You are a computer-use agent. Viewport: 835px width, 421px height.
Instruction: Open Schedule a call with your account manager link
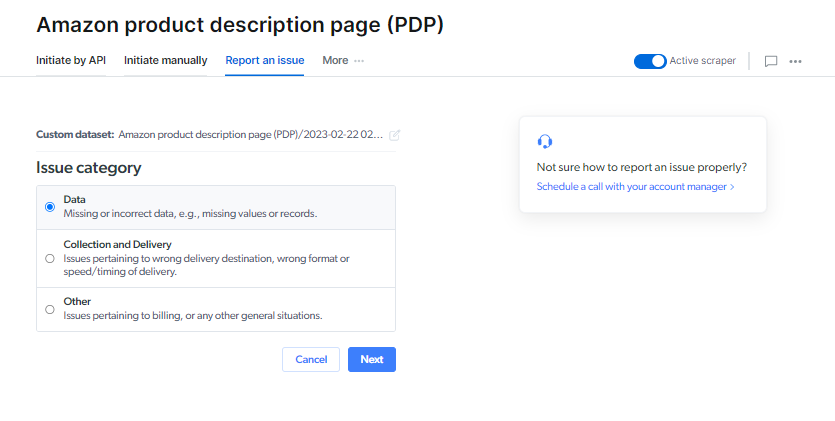(x=635, y=187)
